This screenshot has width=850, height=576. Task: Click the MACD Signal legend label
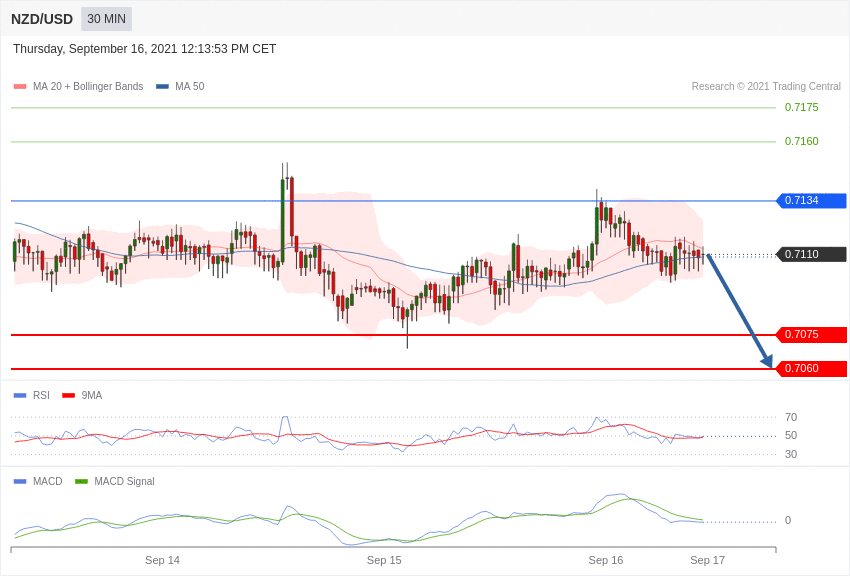[124, 481]
